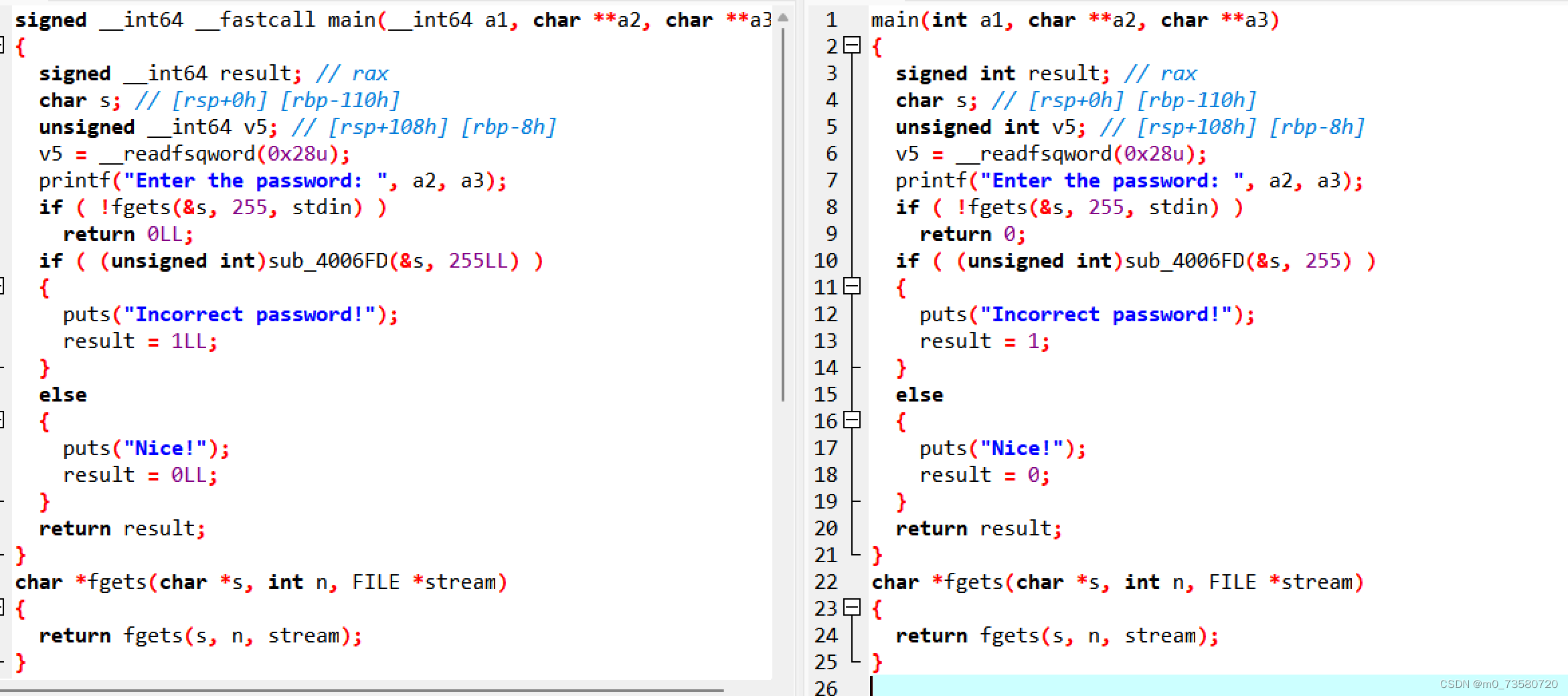
Task: Collapse the fgets function fold at line 23
Action: coord(851,608)
